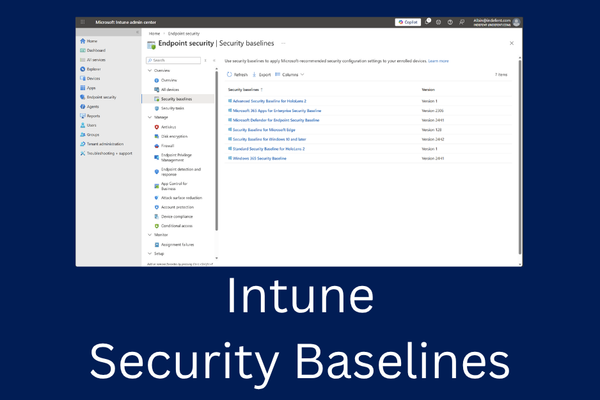Launch the Copilot button
The image size is (600, 400).
coord(408,22)
